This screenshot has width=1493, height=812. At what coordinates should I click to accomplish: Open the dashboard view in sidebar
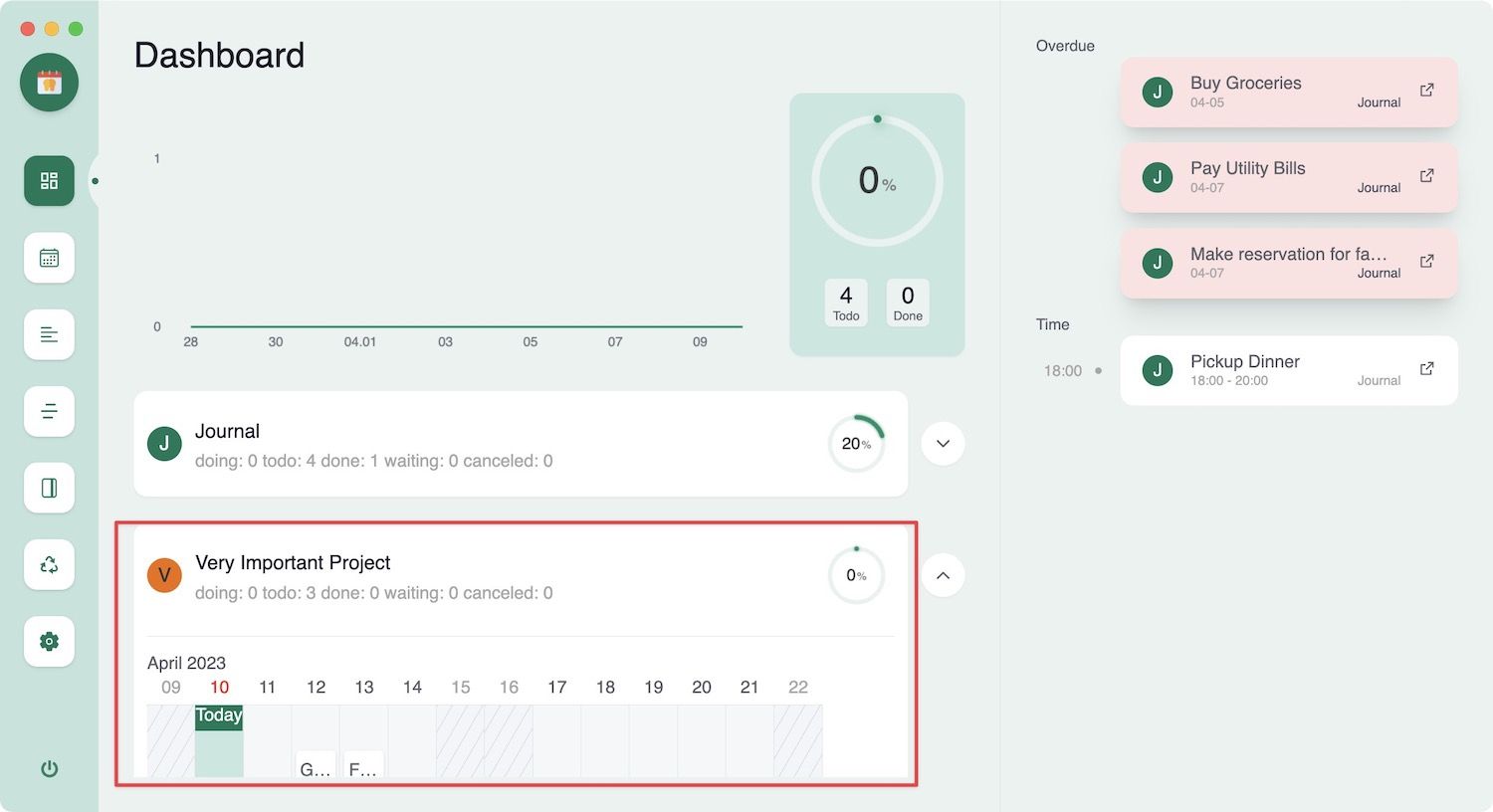coord(49,181)
